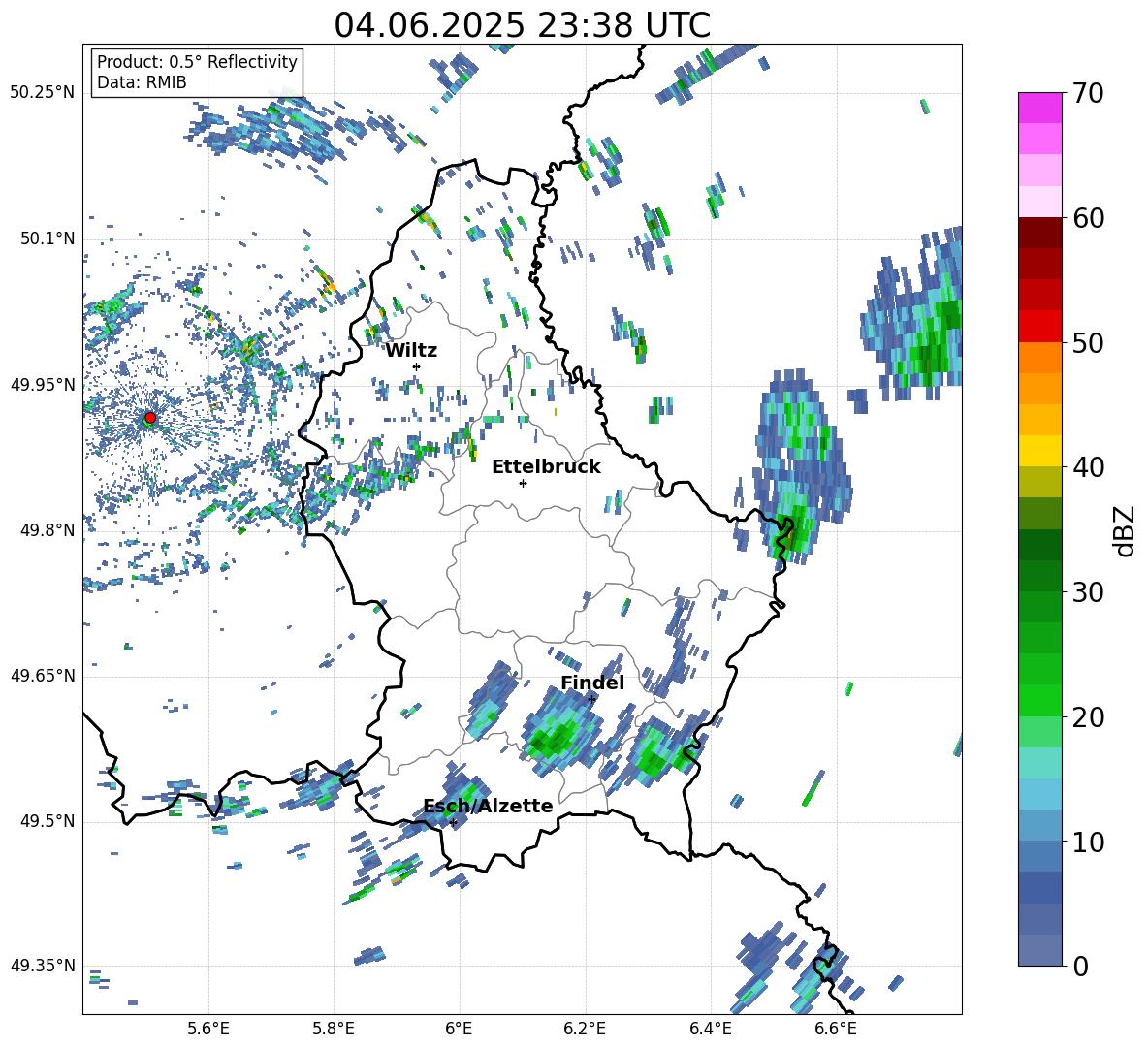Click the 49.5°N latitude label
This screenshot has height=1048, width=1148.
tap(48, 821)
